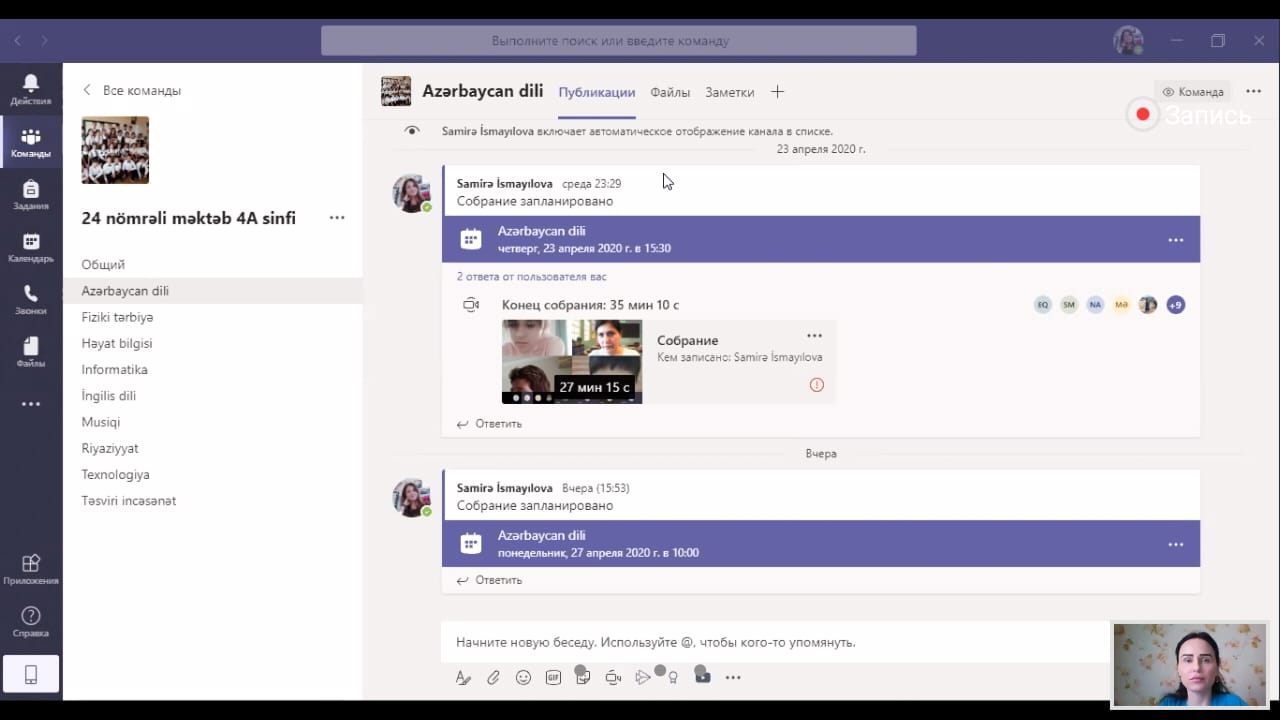
Task: Open the Действия (Activity) bell icon
Action: (31, 89)
